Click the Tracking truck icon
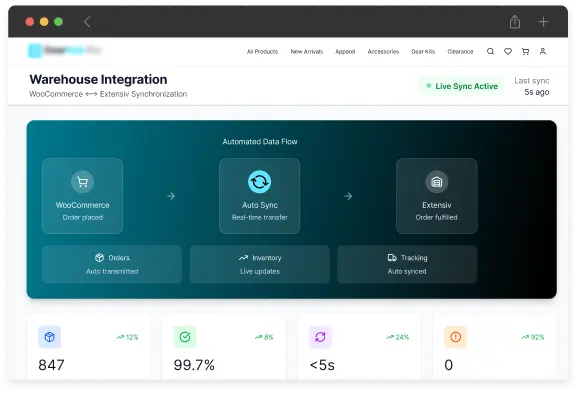 pos(392,257)
